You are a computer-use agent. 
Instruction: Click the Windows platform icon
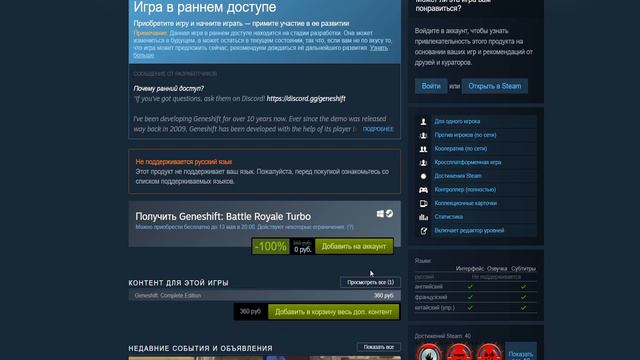tap(380, 214)
